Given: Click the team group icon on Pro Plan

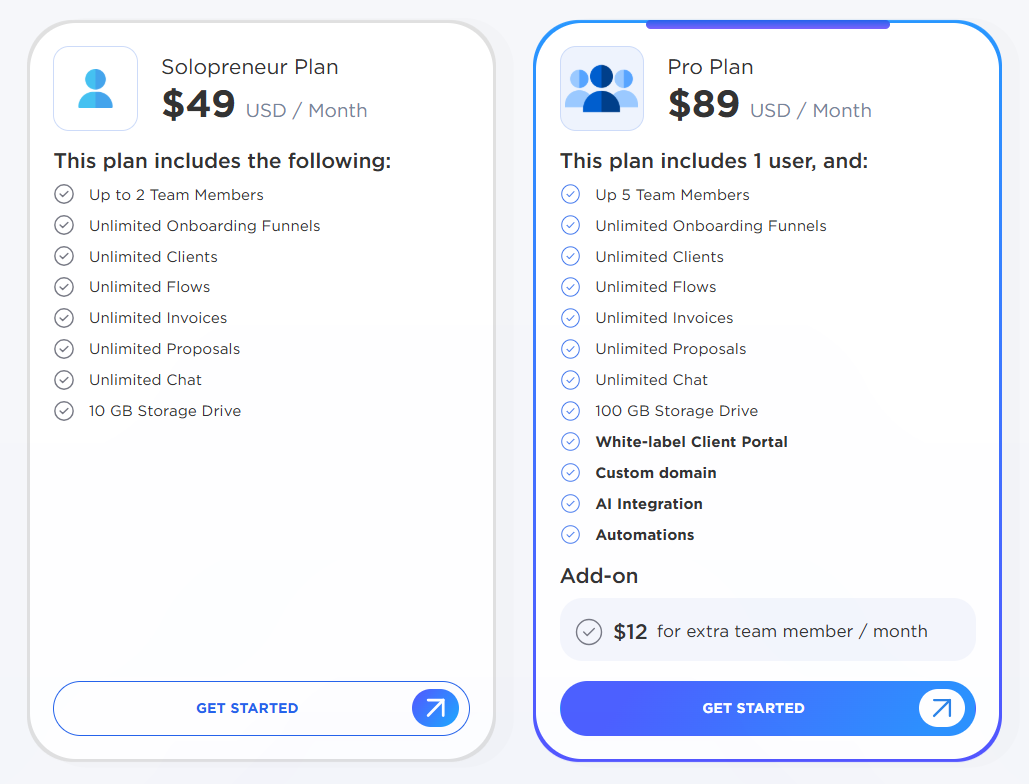Looking at the screenshot, I should 602,88.
